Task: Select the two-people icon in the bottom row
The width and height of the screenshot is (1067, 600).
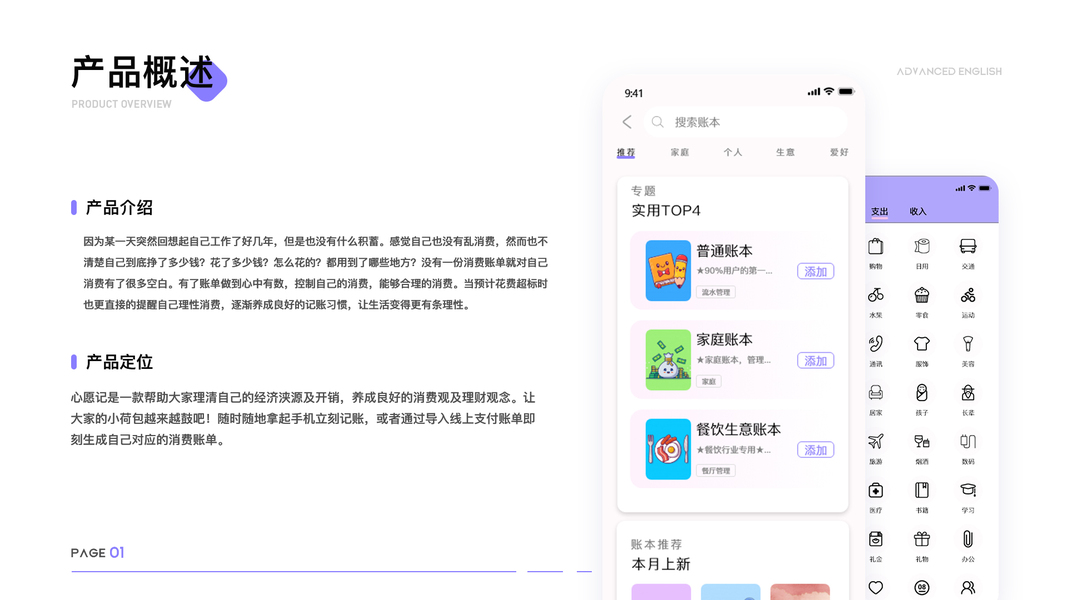Action: 968,587
